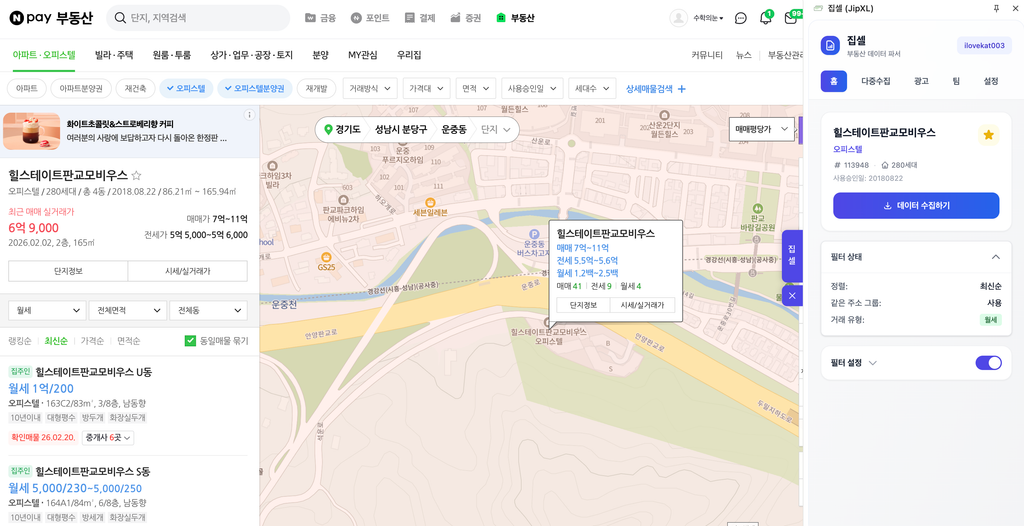Open the 사용승인일 dropdown

[x=532, y=88]
